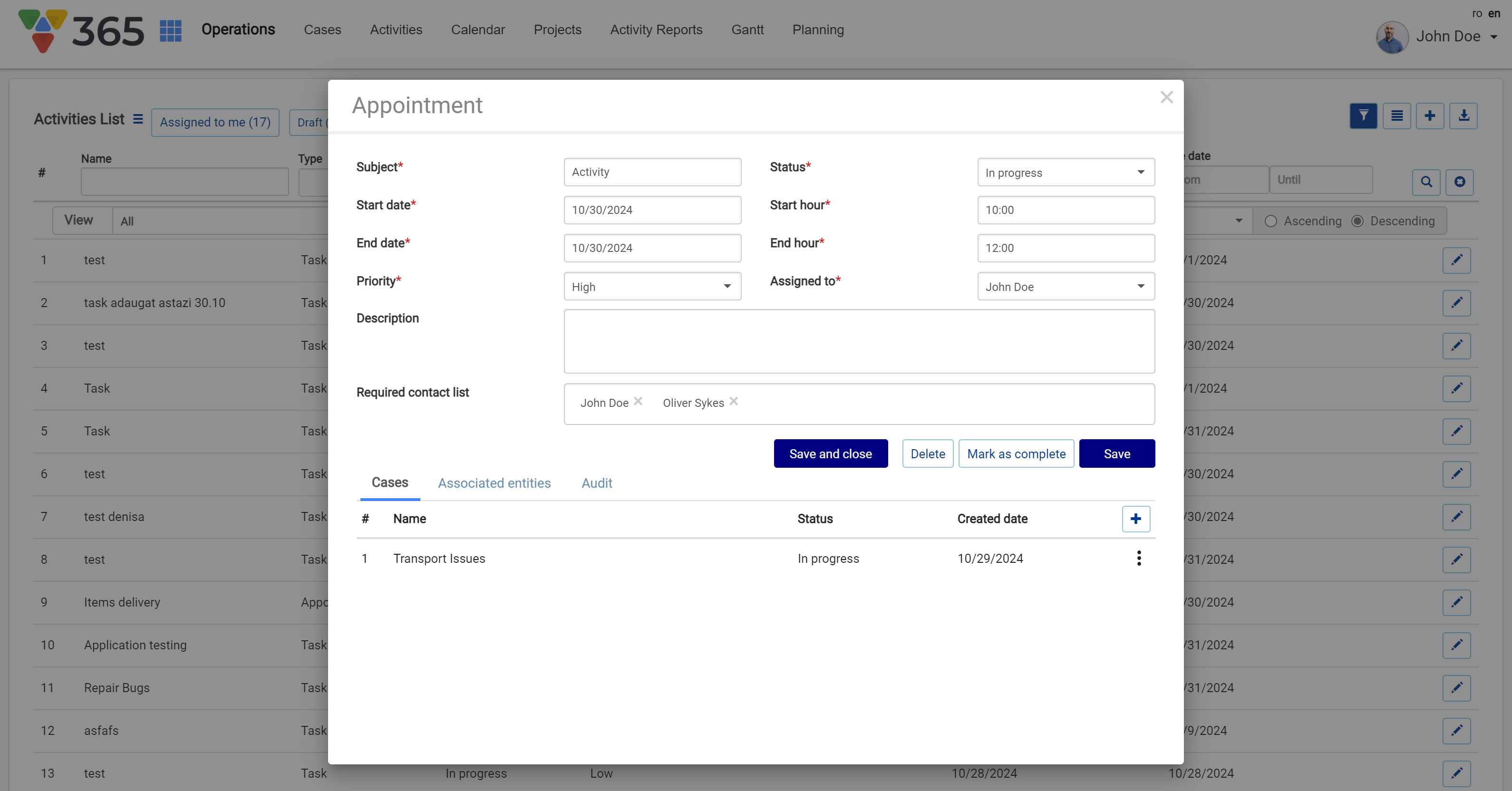Click the search magnifier icon
Image resolution: width=1512 pixels, height=791 pixels.
pyautogui.click(x=1426, y=182)
